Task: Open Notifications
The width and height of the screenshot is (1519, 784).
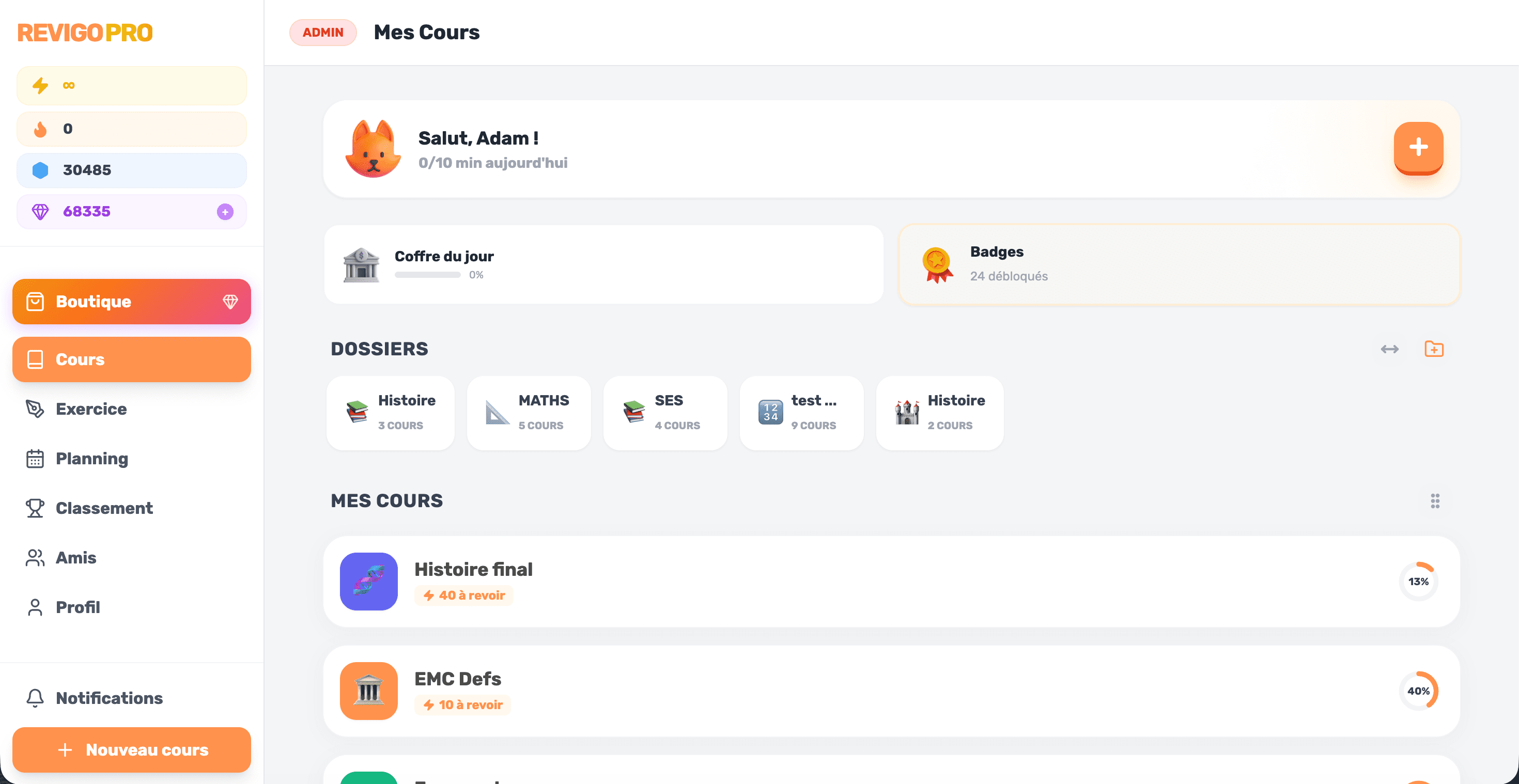Action: [x=132, y=698]
